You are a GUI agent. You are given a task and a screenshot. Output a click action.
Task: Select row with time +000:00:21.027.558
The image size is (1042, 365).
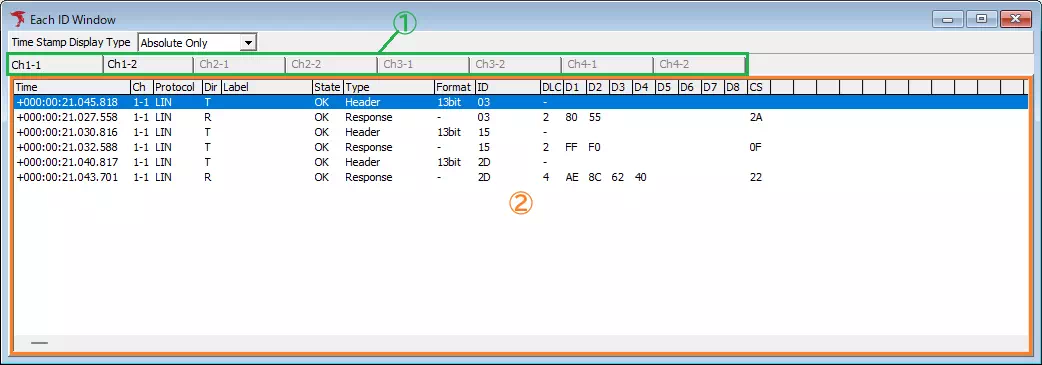point(520,117)
